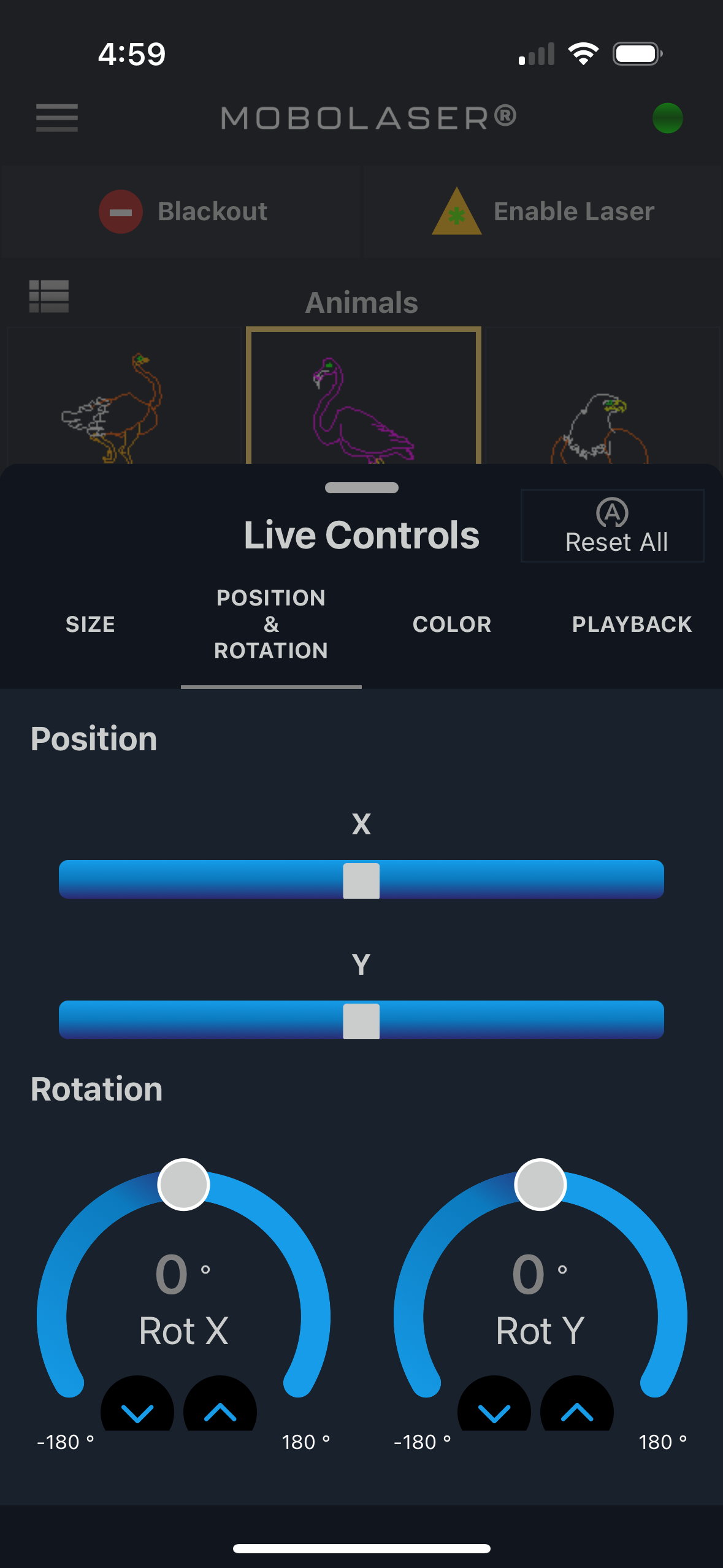Image resolution: width=723 pixels, height=1568 pixels.
Task: Increase Rot X with up chevron
Action: coord(220,1410)
